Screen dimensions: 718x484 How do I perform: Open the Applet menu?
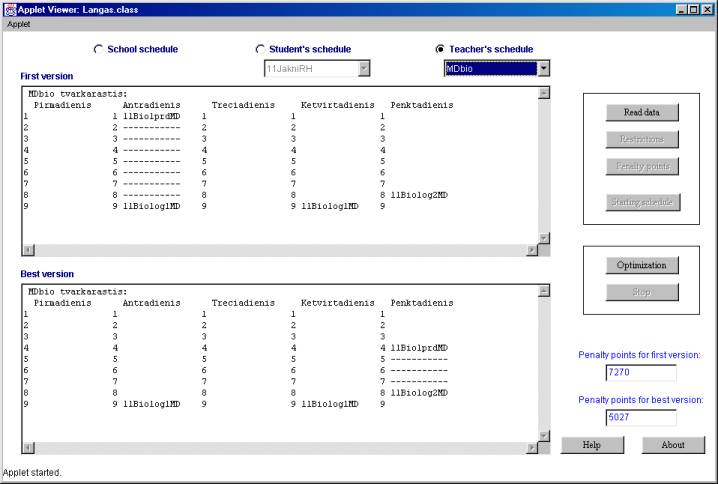pos(19,23)
